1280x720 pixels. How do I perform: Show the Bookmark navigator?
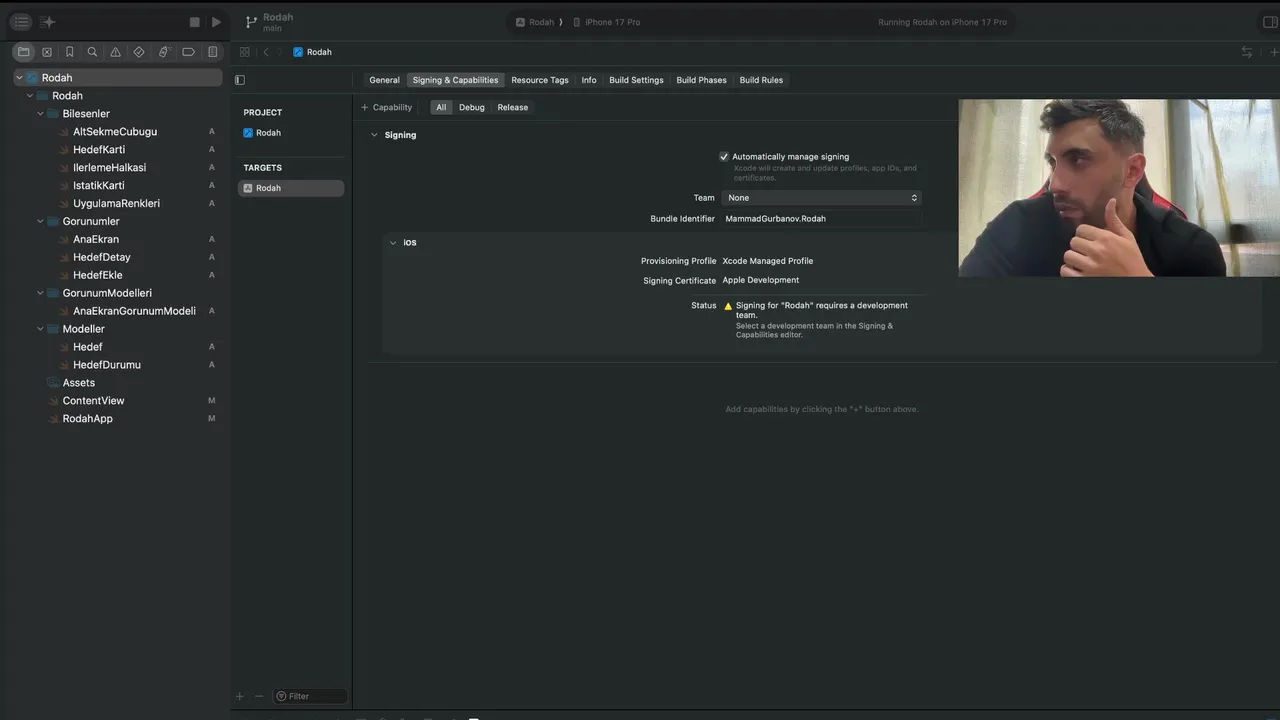[70, 52]
